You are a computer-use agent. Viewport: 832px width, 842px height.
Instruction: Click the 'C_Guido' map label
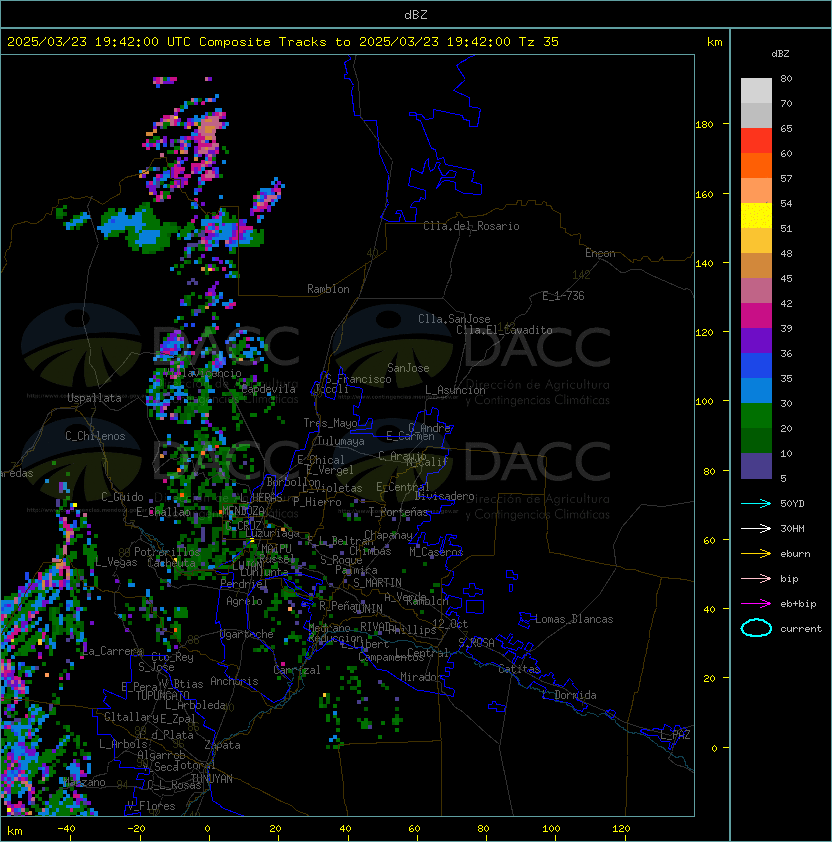pyautogui.click(x=122, y=497)
